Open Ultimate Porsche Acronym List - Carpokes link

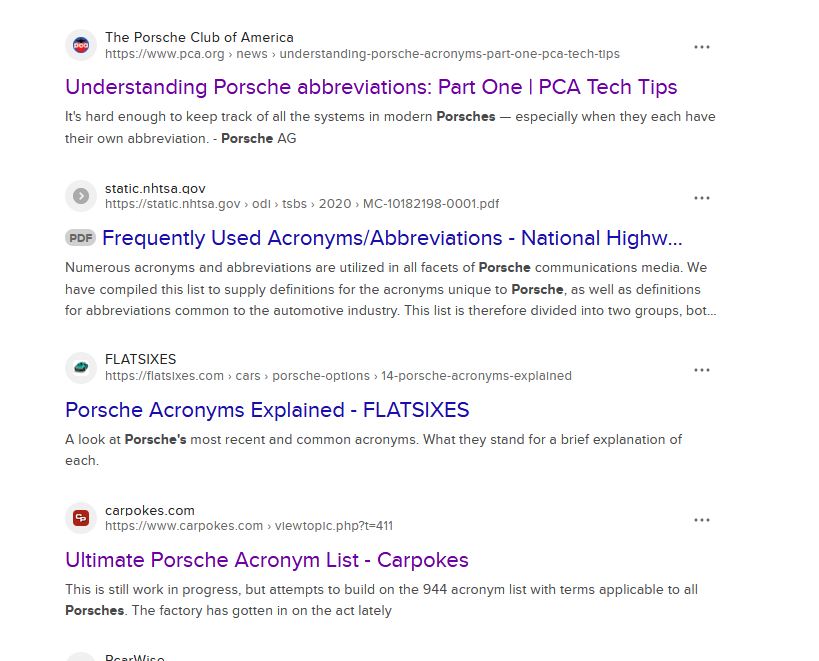click(x=266, y=560)
